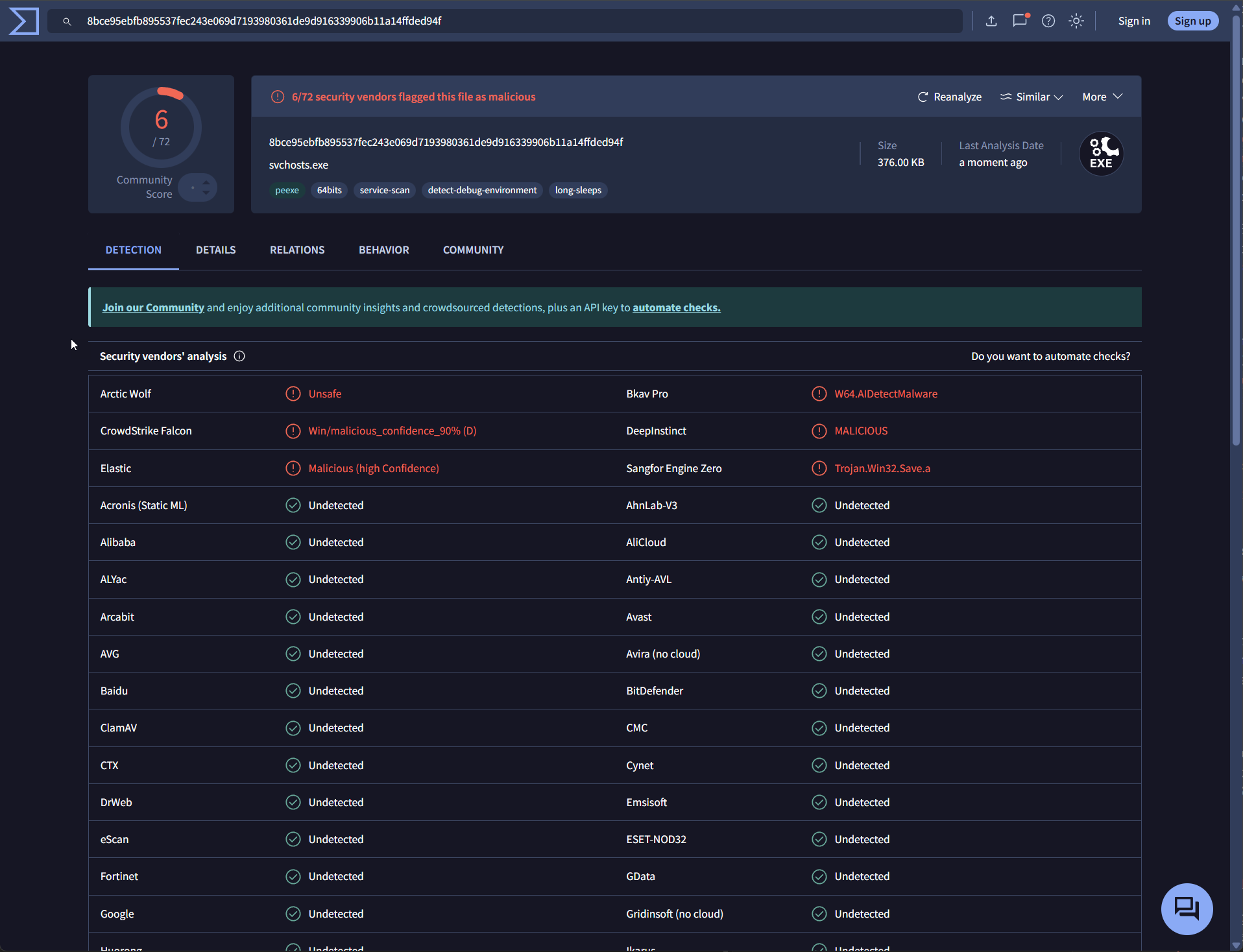
Task: Click the peexe tag
Action: 287,190
